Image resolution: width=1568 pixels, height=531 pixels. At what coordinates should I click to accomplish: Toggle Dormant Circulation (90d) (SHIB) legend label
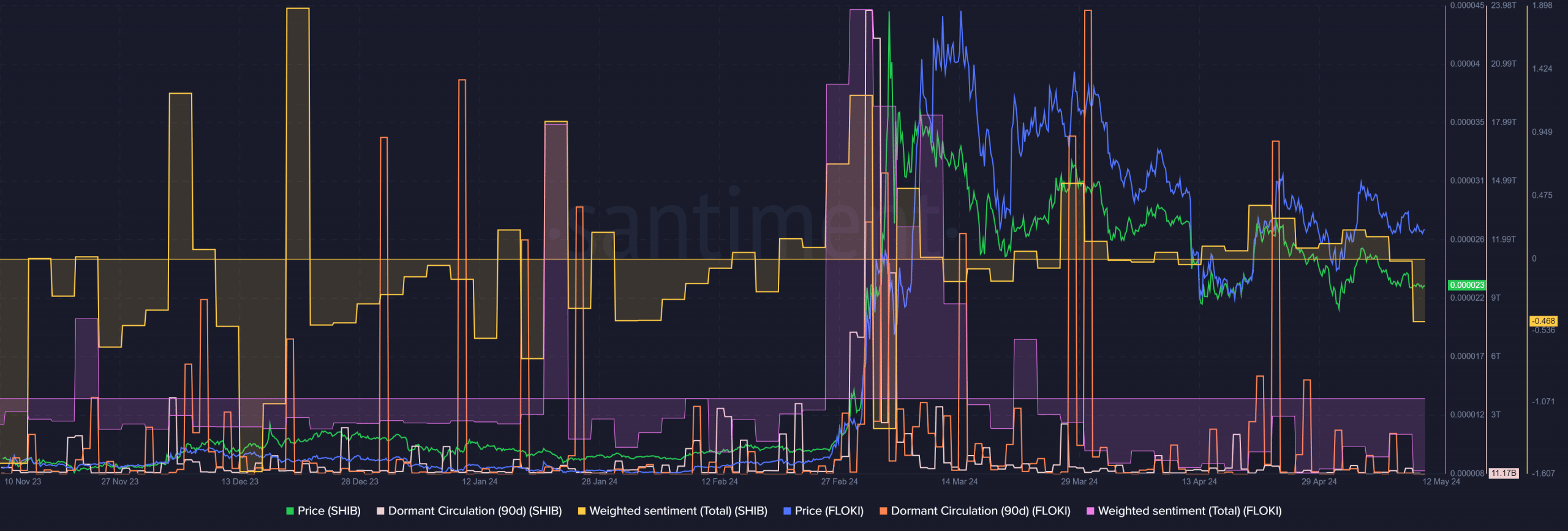tap(475, 511)
